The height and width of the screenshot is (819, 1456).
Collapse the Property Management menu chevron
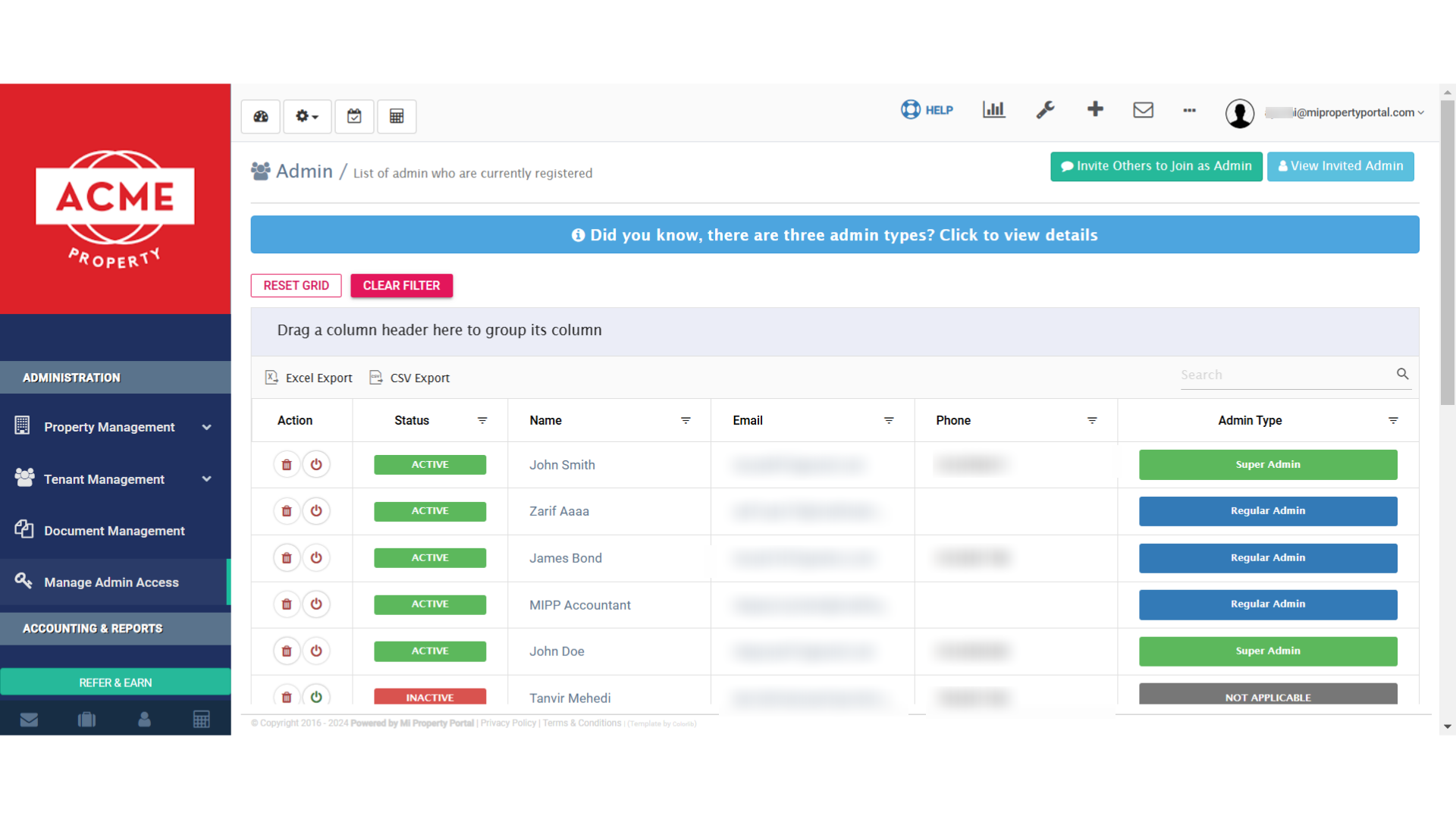click(206, 427)
